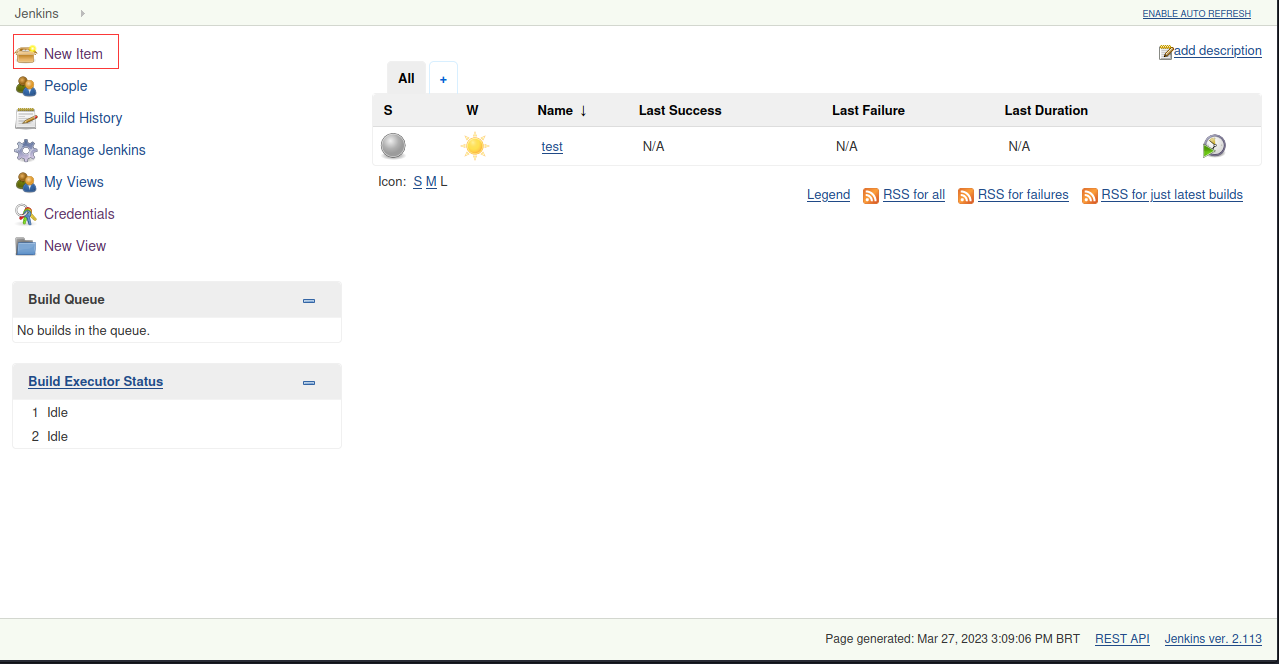Enable auto refresh link
The width and height of the screenshot is (1279, 664).
click(x=1197, y=14)
